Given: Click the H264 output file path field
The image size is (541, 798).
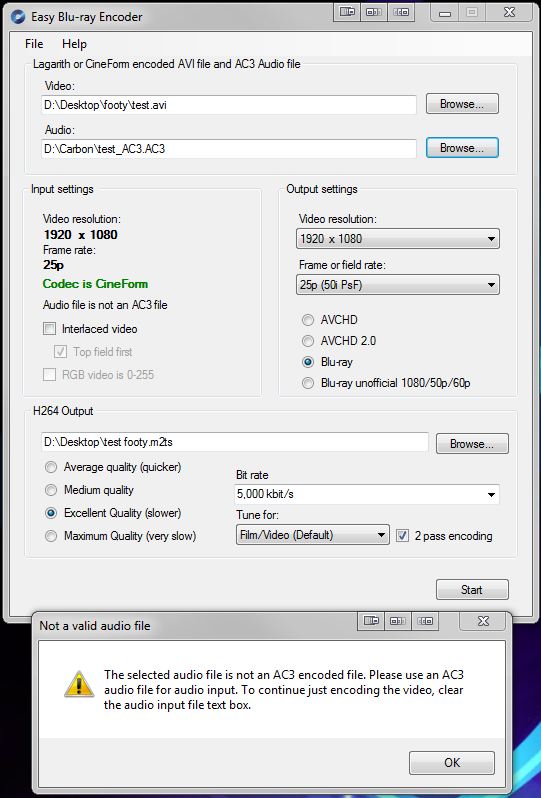Looking at the screenshot, I should coord(235,442).
